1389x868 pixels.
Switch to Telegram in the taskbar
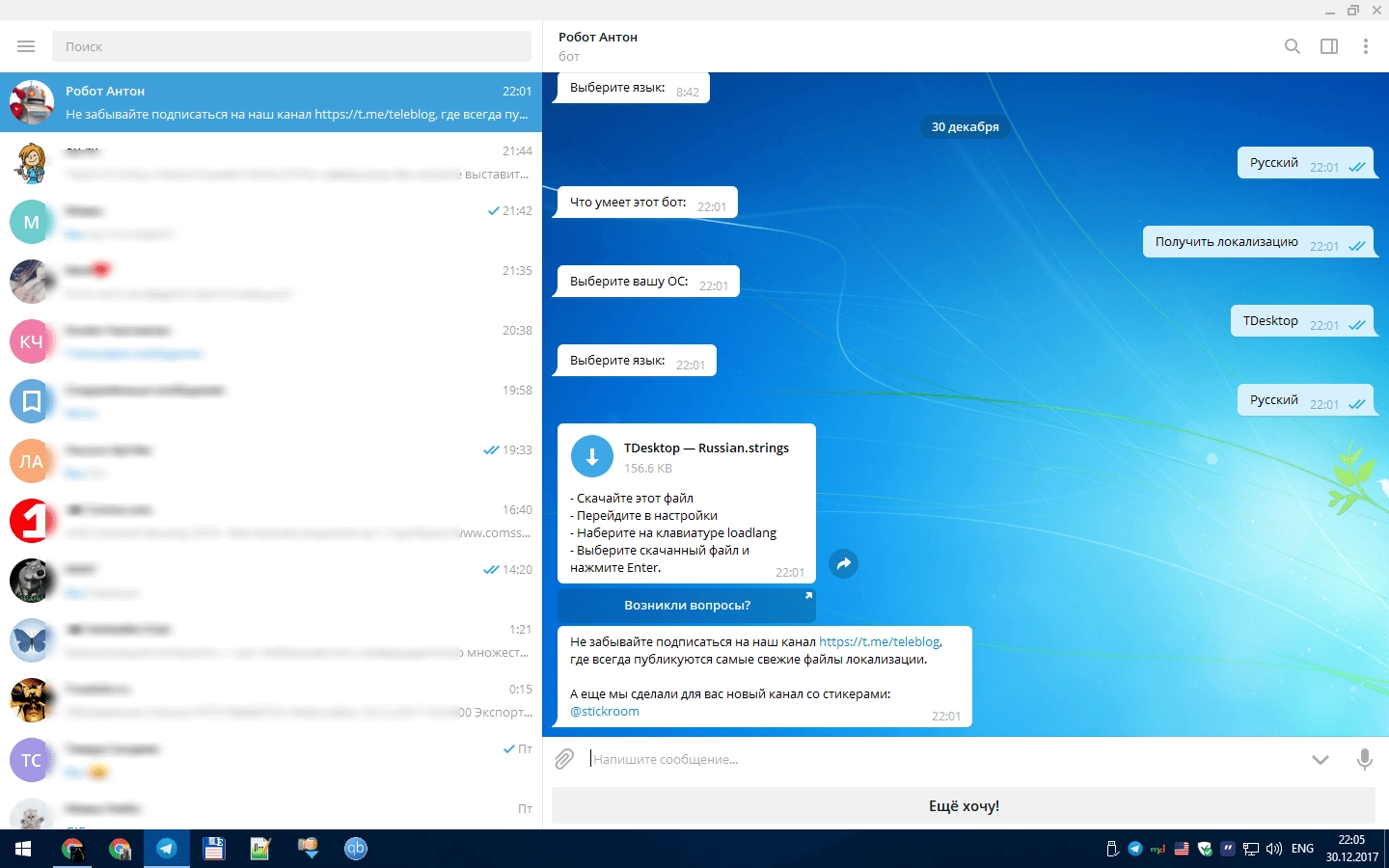click(167, 849)
